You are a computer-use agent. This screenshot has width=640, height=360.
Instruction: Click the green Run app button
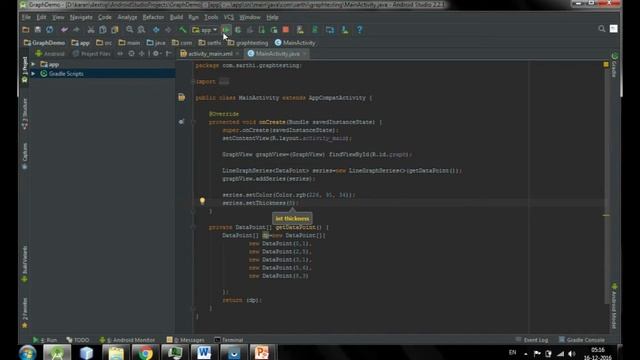[226, 30]
